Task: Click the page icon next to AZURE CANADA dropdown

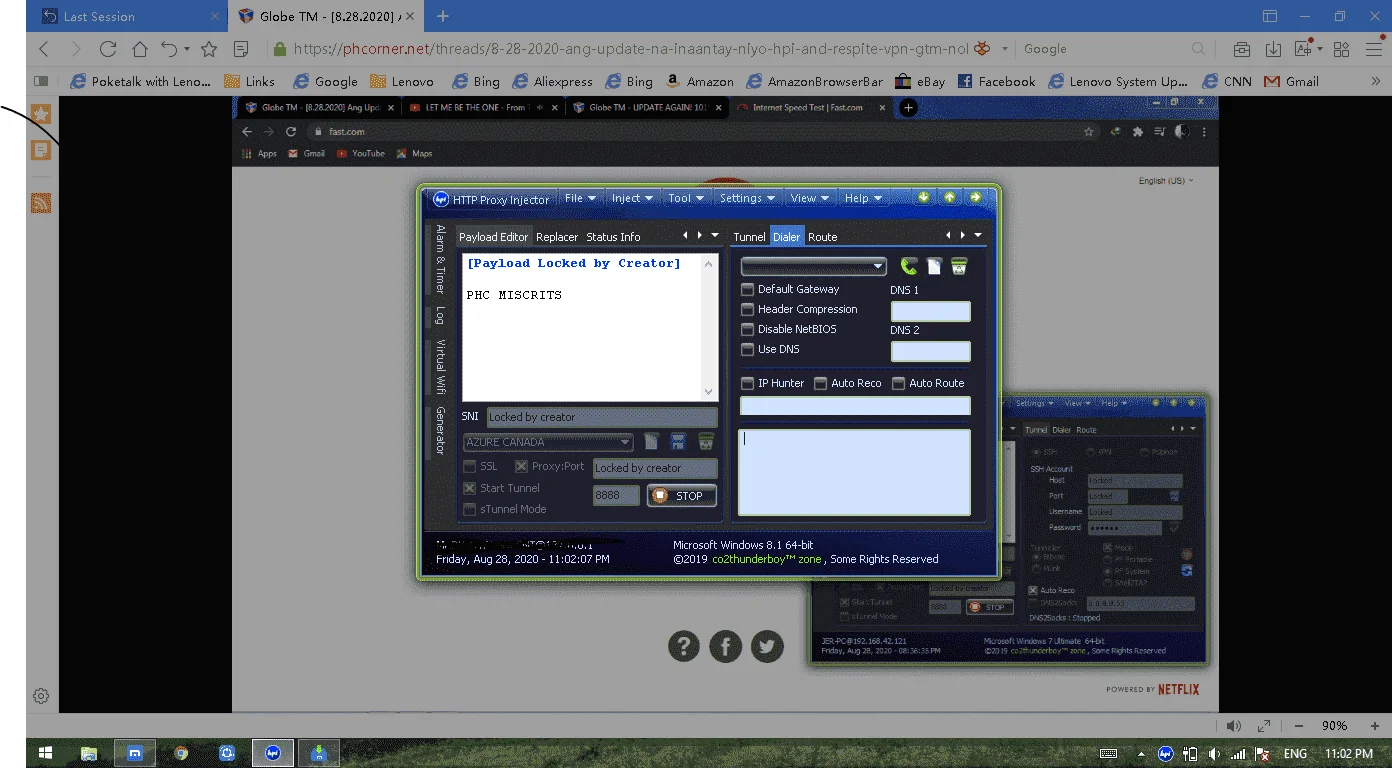Action: point(651,442)
